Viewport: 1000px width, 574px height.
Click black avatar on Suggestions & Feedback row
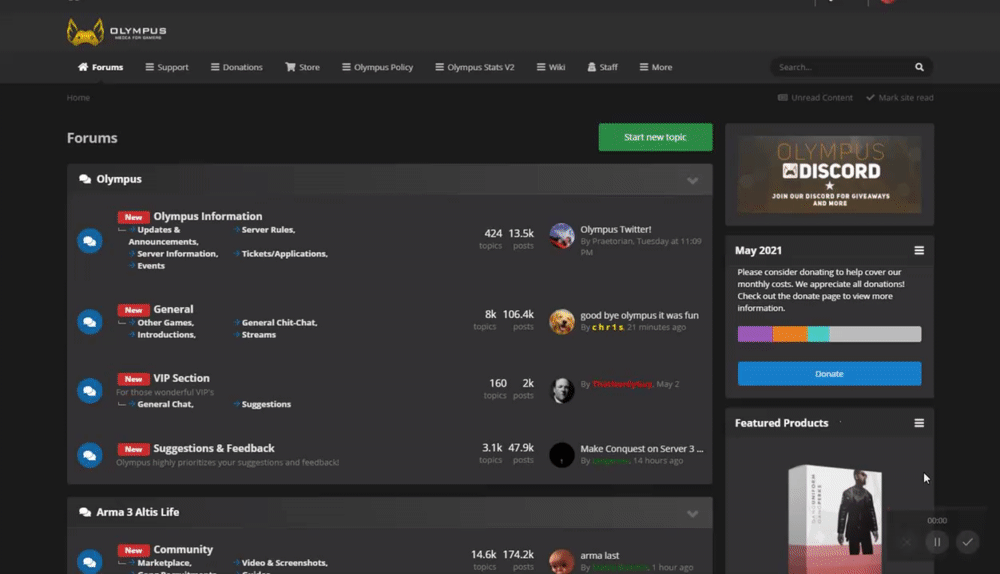(562, 455)
